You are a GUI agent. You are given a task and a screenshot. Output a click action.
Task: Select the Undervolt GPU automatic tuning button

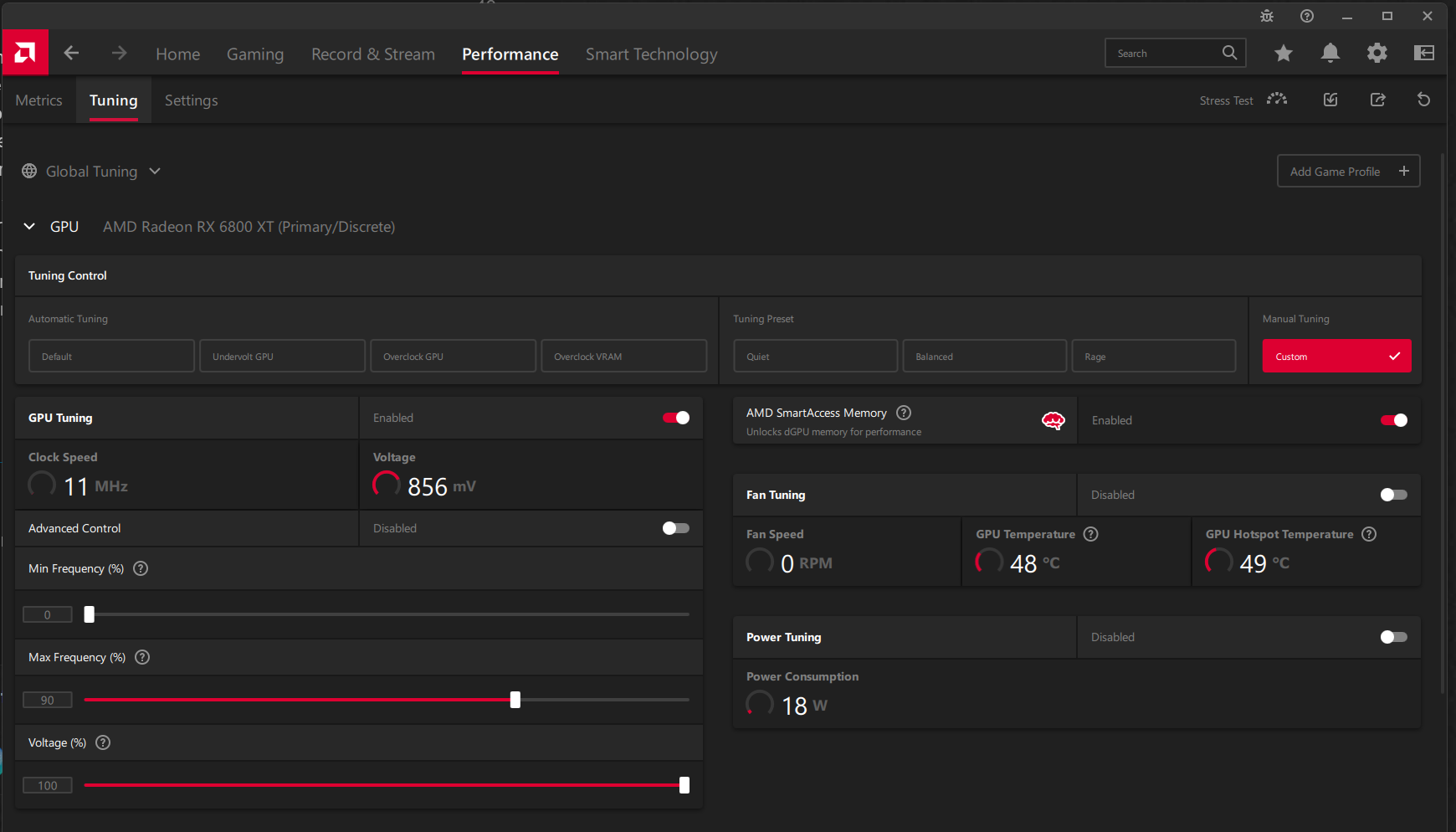click(x=282, y=357)
